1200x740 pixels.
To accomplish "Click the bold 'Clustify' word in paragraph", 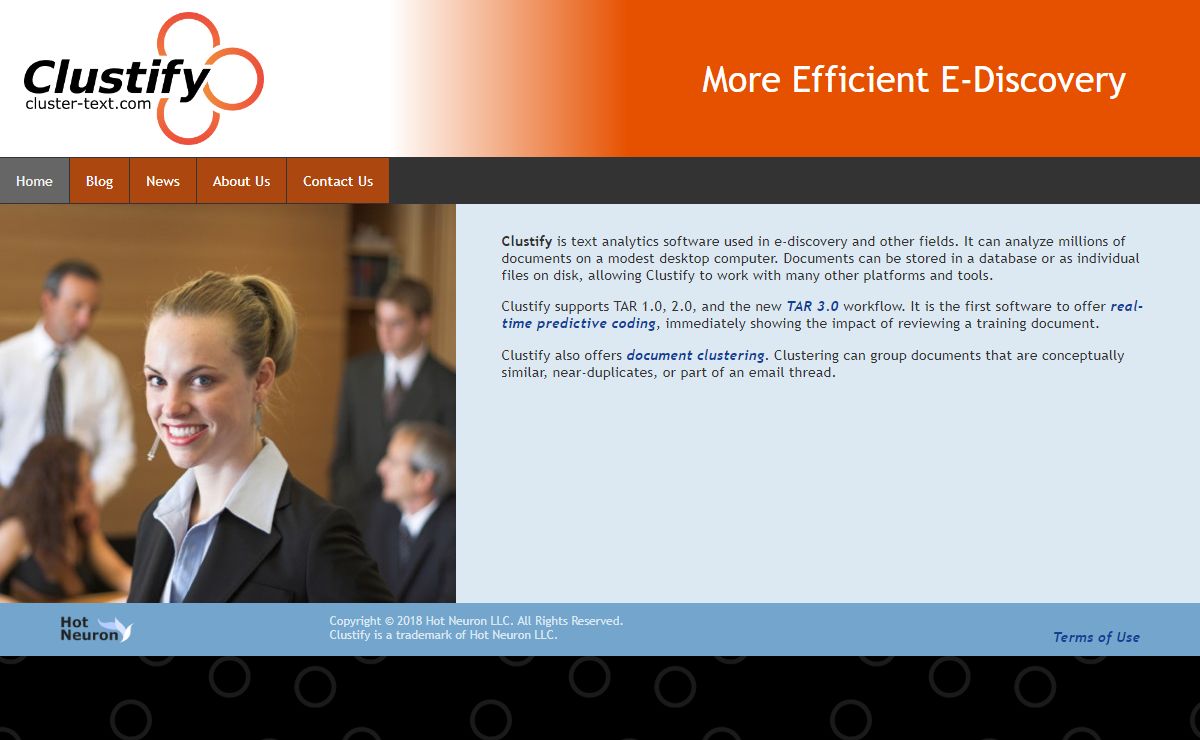I will (x=527, y=241).
